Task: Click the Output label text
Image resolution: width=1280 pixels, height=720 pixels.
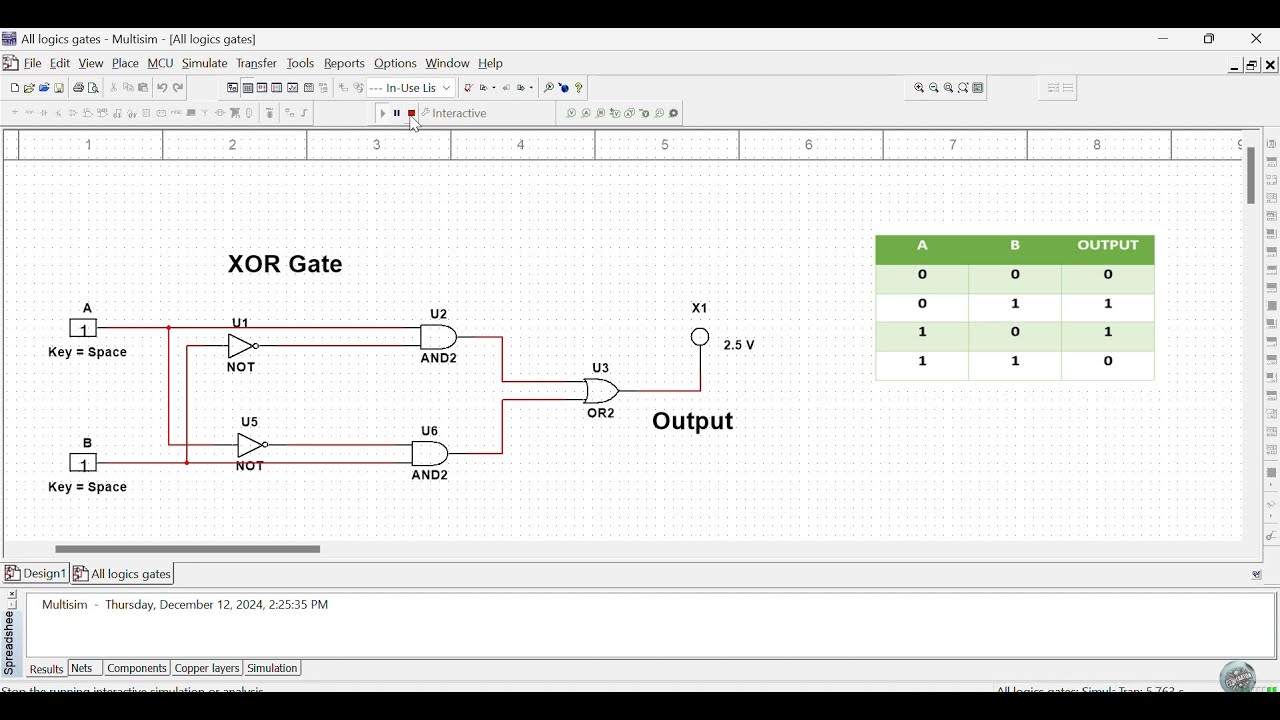Action: [x=693, y=421]
